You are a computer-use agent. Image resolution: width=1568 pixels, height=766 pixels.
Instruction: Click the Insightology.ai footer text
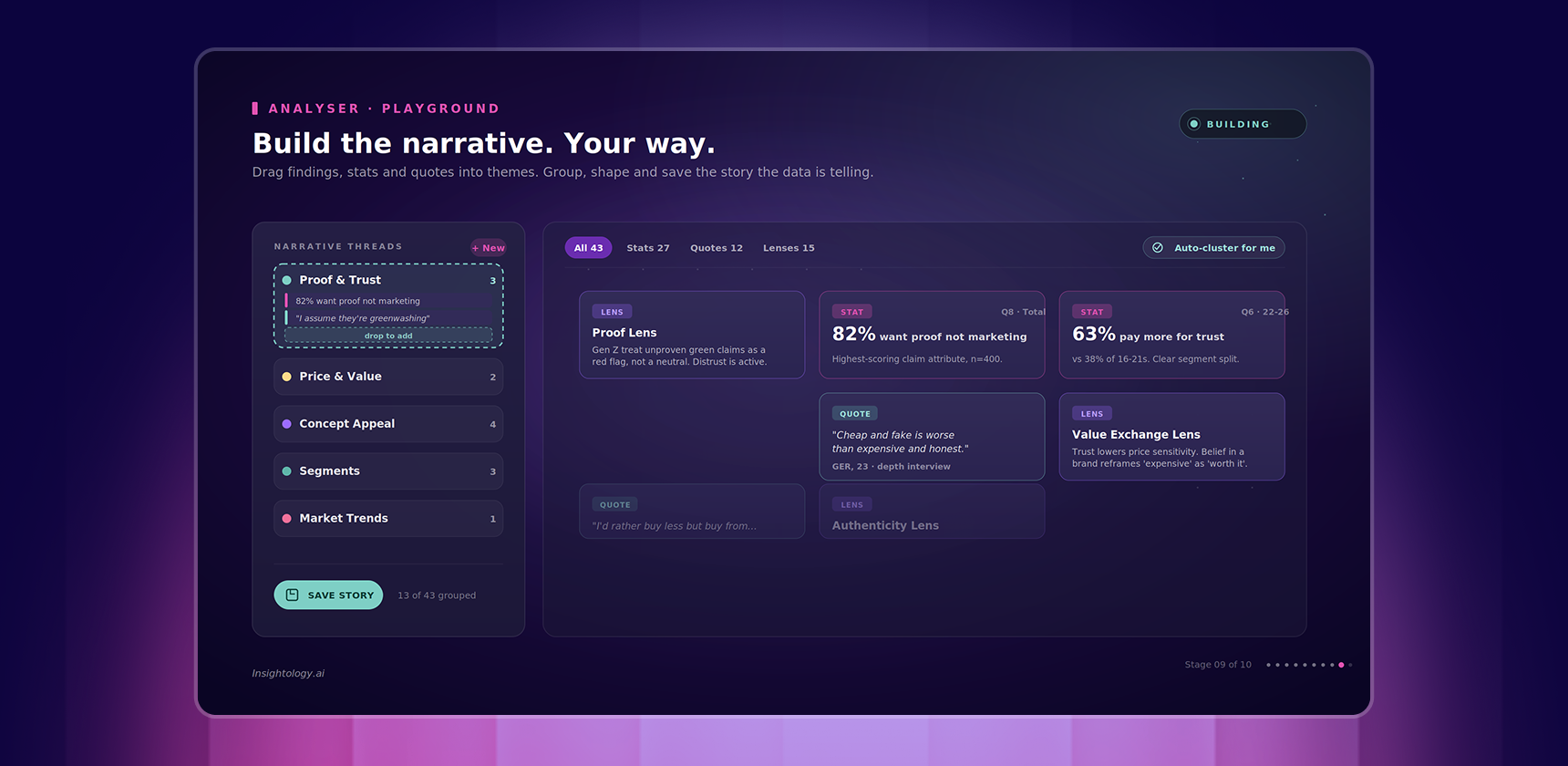[288, 674]
